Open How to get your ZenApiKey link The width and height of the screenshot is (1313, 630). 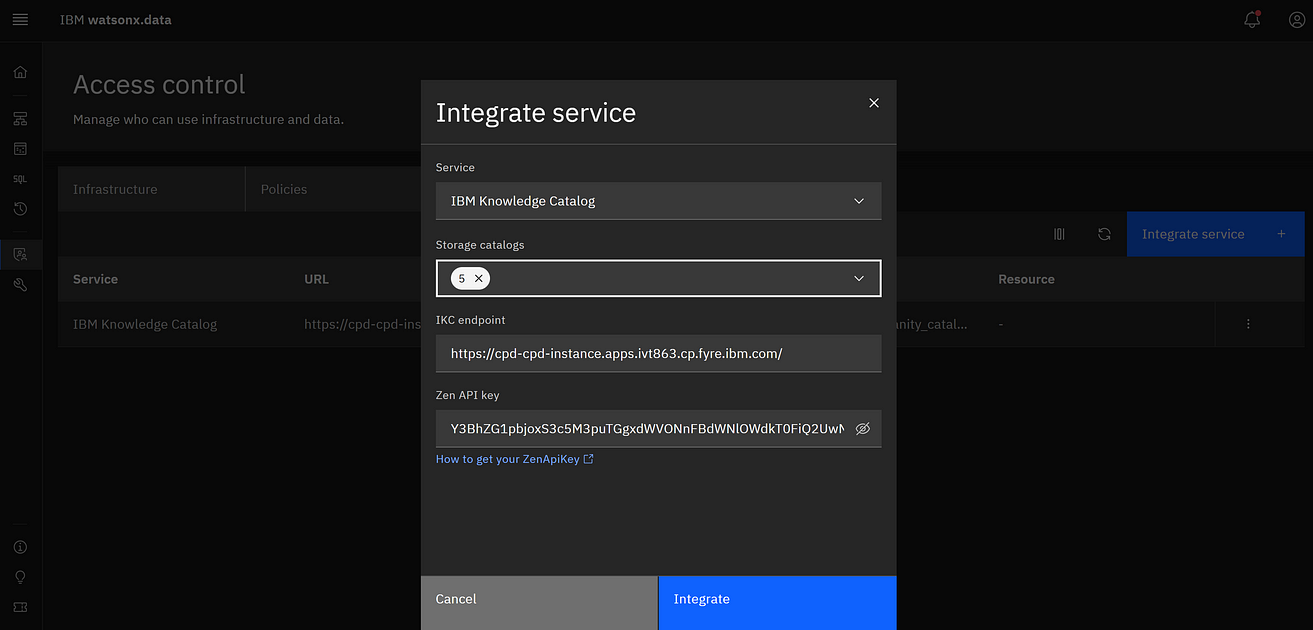pos(514,459)
